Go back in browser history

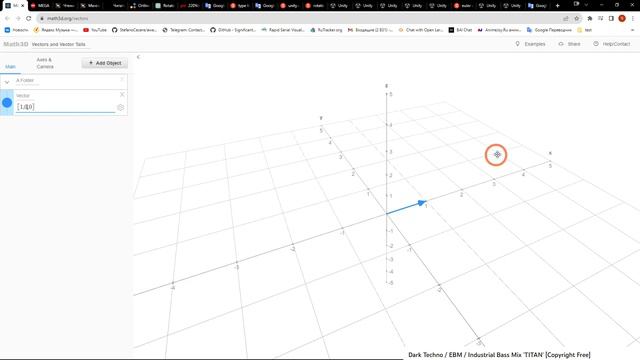pos(7,18)
